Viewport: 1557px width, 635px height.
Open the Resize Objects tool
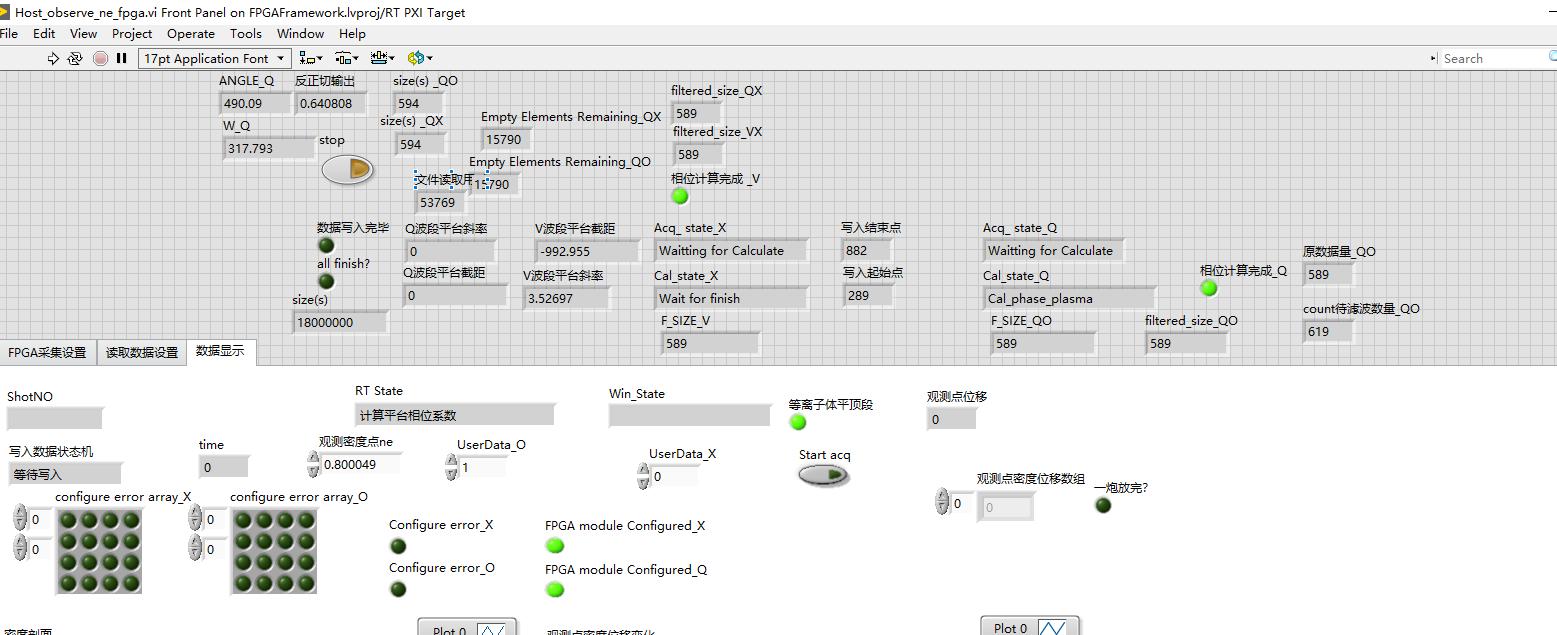point(382,59)
